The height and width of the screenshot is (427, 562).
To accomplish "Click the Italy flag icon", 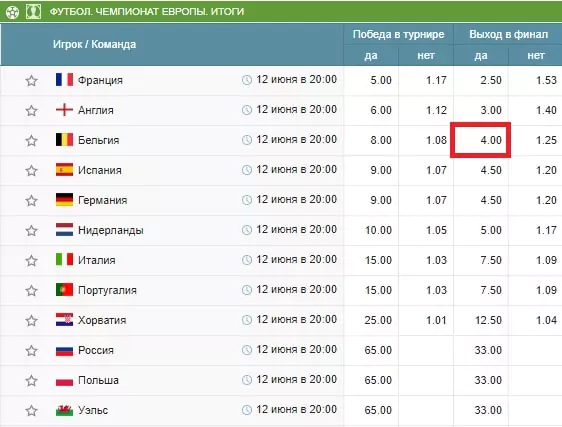I will pyautogui.click(x=65, y=259).
